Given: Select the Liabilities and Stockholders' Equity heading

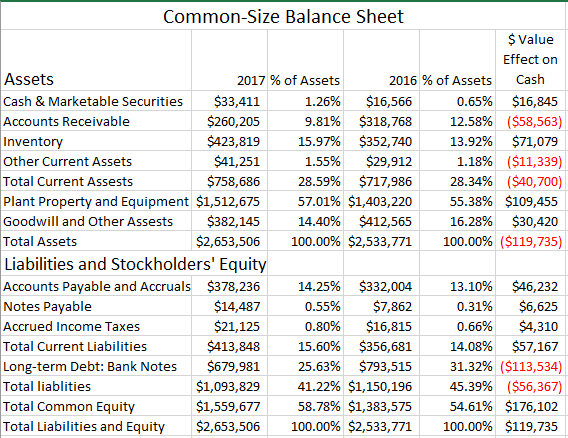Looking at the screenshot, I should 135,264.
